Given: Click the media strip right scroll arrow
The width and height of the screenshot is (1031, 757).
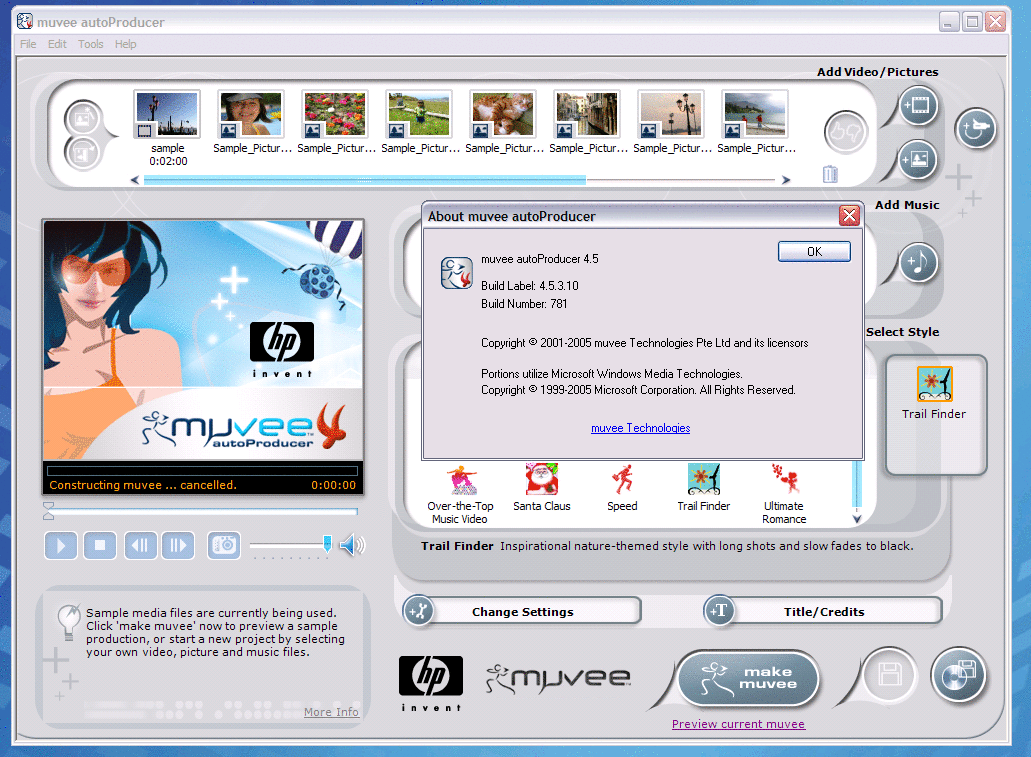Looking at the screenshot, I should click(786, 180).
